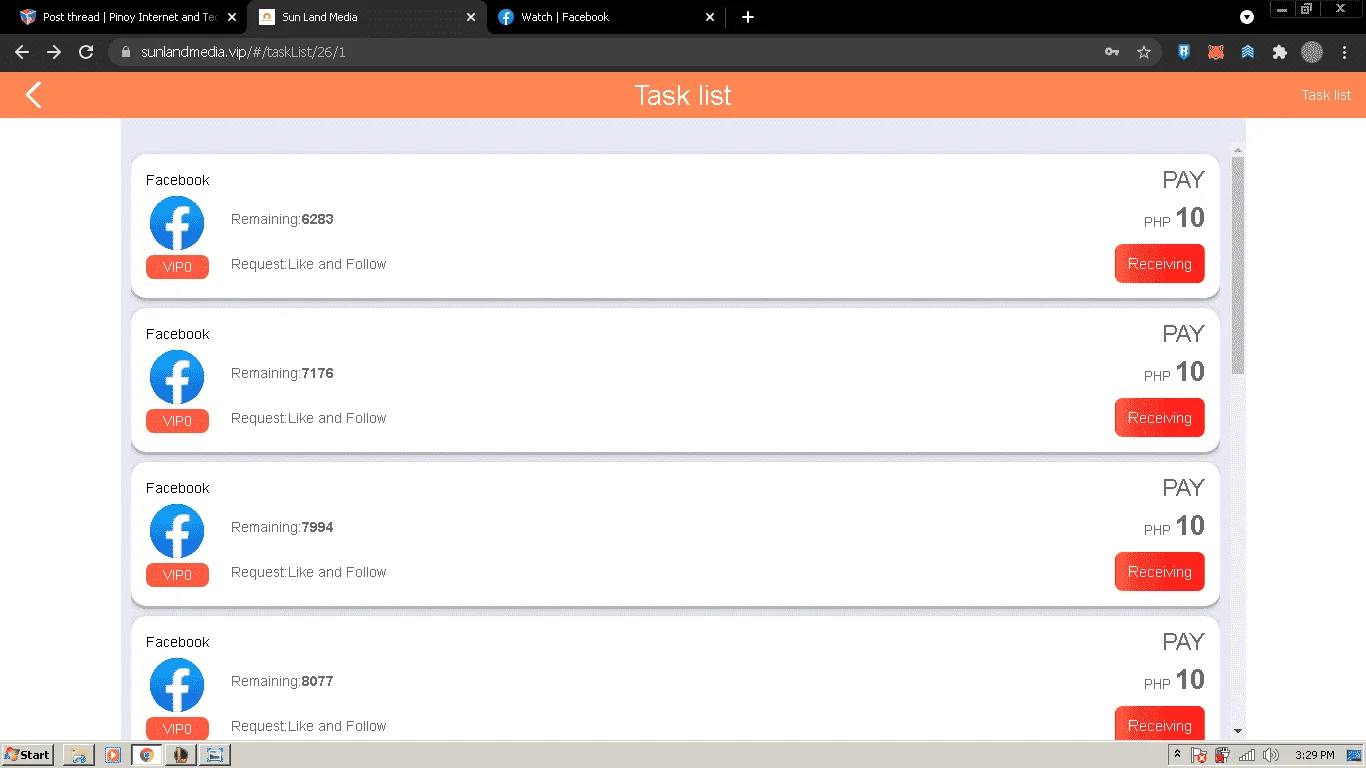Go back using the white arrow in Task list header
The width and height of the screenshot is (1366, 768).
(x=34, y=95)
